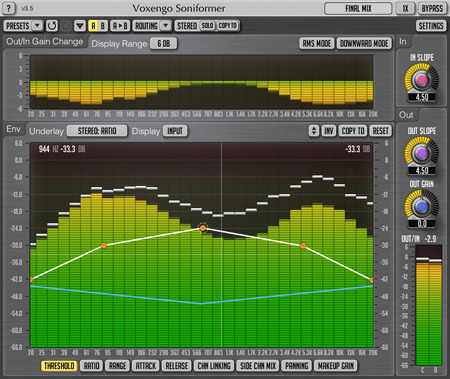This screenshot has height=379, width=450.
Task: Select the Attack parameter tab
Action: [x=146, y=366]
